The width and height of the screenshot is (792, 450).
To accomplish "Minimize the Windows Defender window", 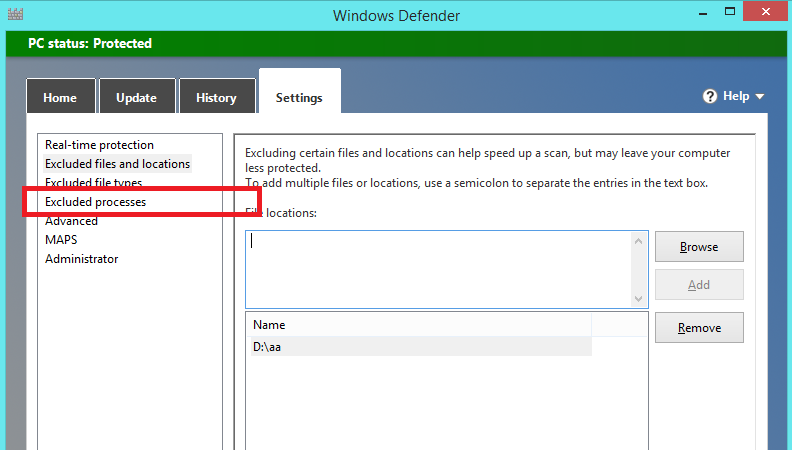I will [703, 12].
